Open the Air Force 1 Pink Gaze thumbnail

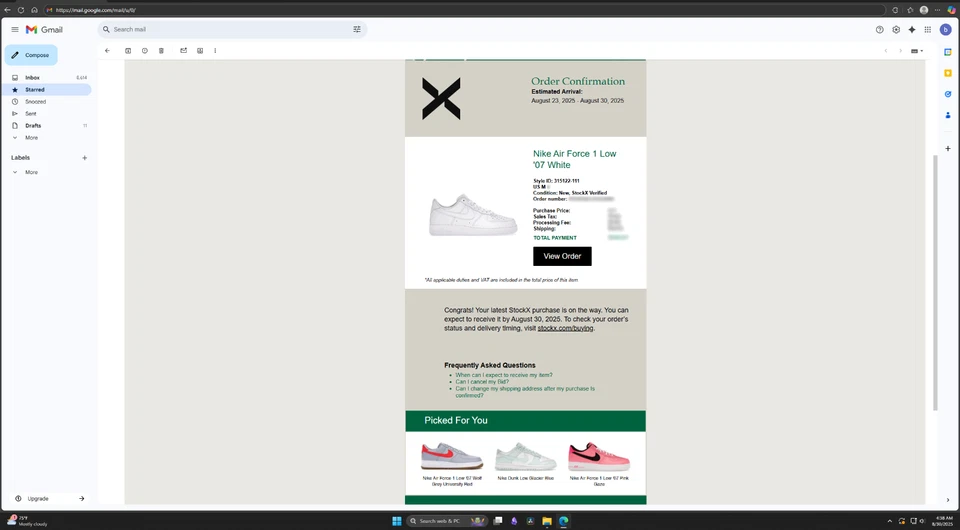coord(599,457)
